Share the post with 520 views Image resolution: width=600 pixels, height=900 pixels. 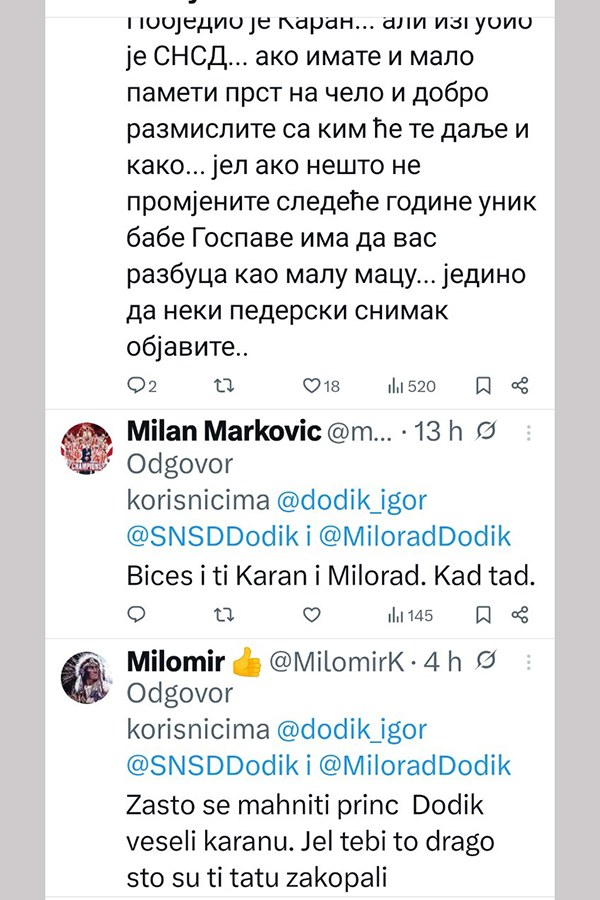[520, 385]
